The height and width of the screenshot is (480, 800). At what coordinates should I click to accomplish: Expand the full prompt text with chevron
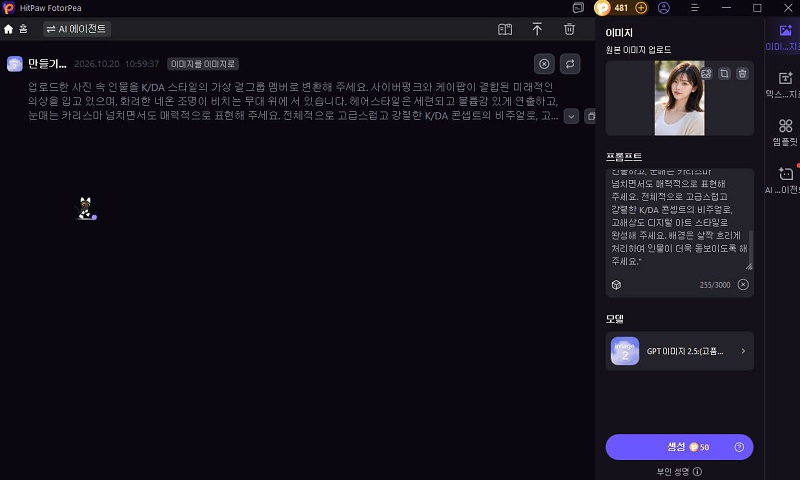click(571, 116)
